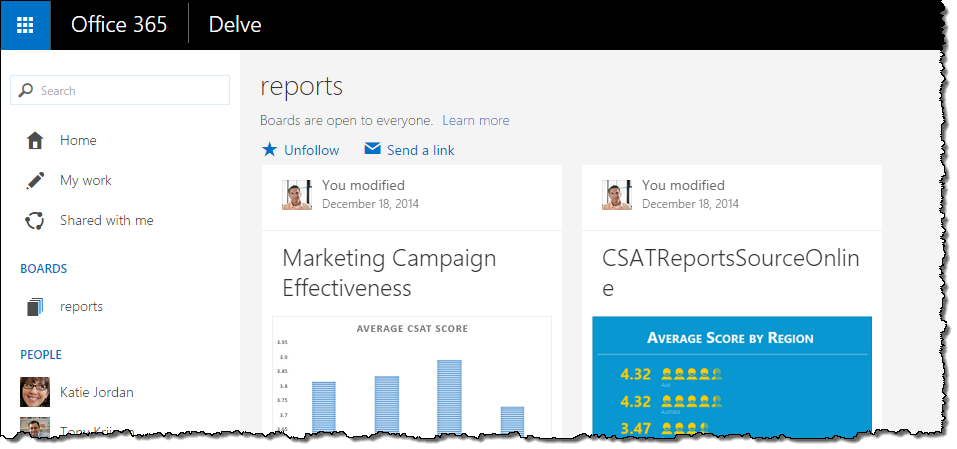Click the avatar on Marketing Campaign card
The image size is (957, 449).
[297, 195]
